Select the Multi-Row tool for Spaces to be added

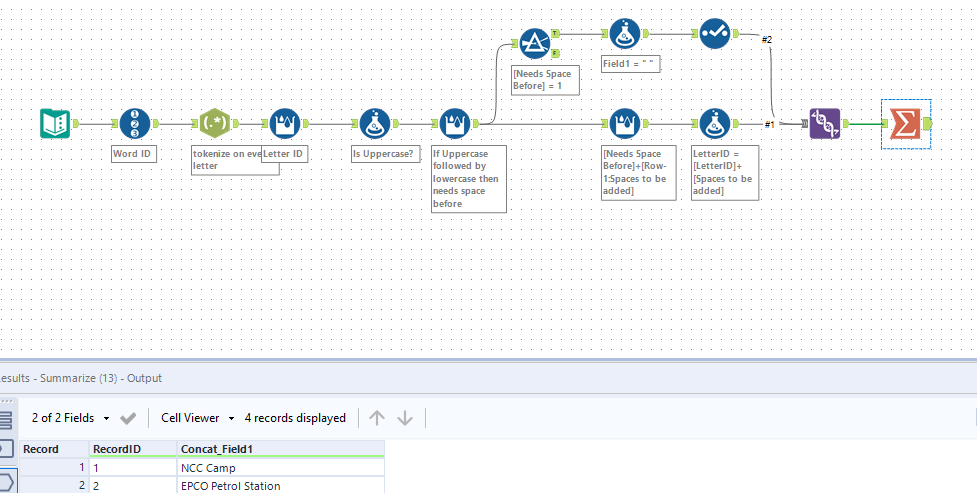(x=625, y=123)
